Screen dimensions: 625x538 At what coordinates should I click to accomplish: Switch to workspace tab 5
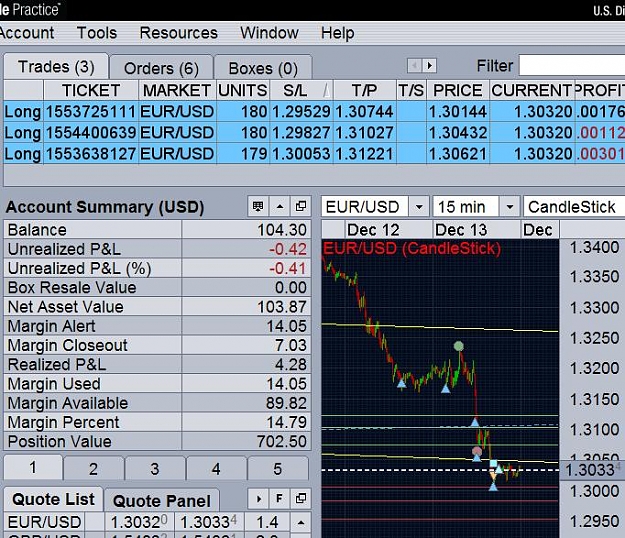[278, 469]
